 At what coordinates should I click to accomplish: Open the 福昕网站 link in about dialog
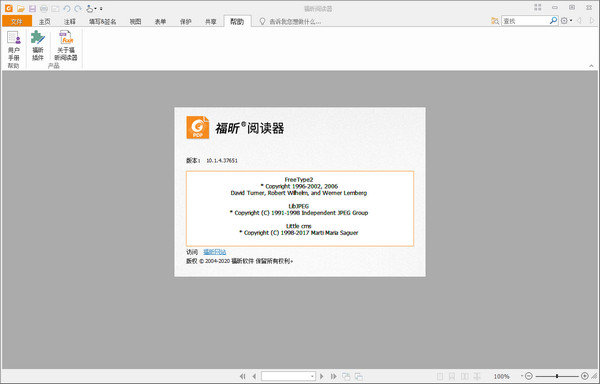215,252
